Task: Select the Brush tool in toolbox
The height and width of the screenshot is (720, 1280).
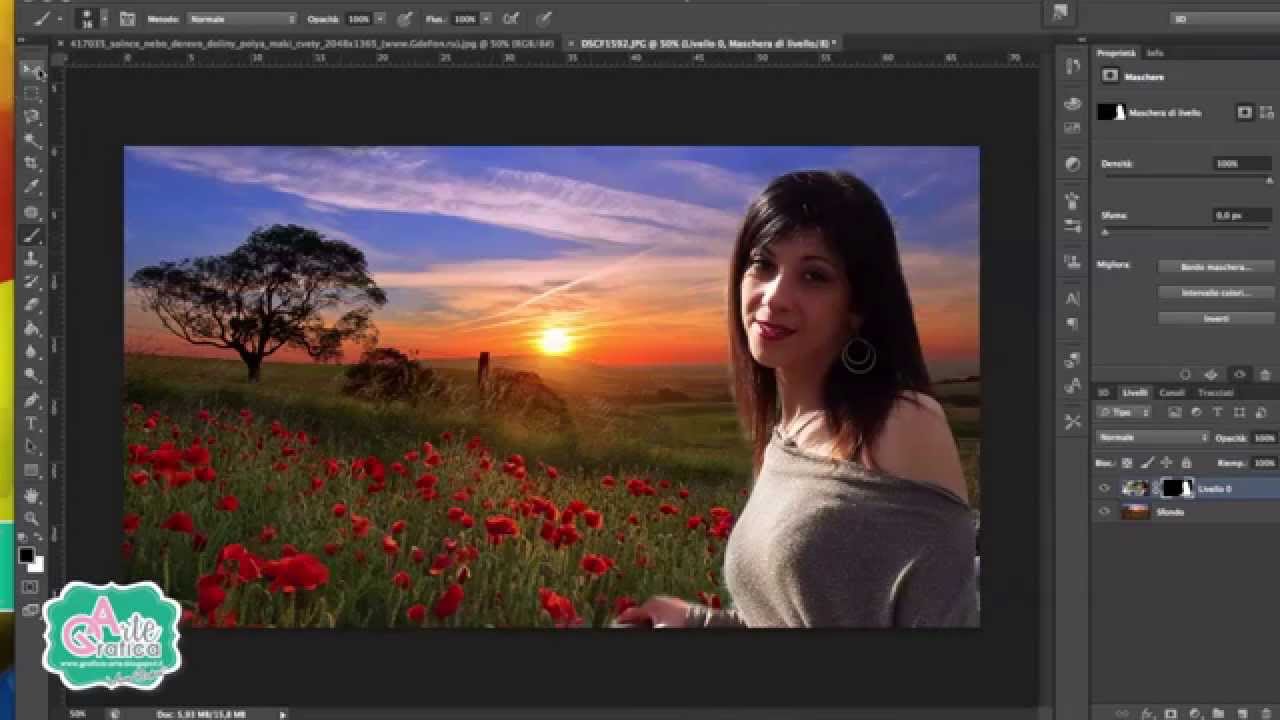Action: click(32, 236)
